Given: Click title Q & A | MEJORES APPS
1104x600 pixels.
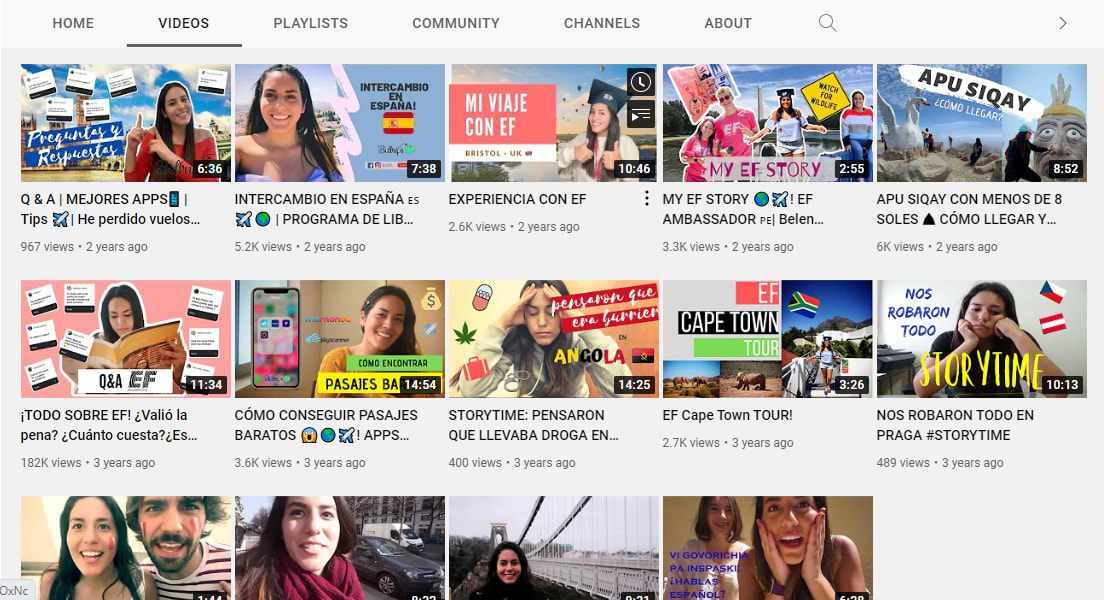Looking at the screenshot, I should click(111, 209).
